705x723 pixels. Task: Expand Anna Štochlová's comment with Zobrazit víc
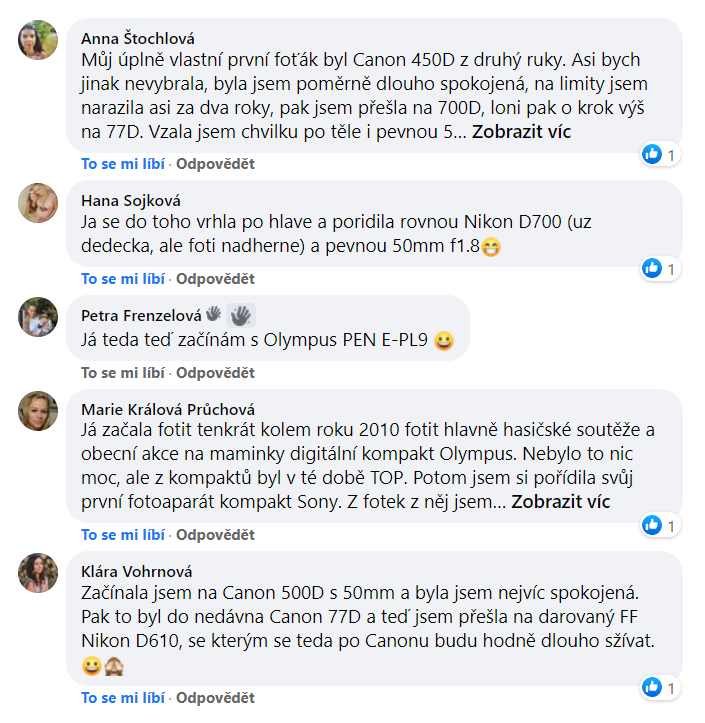pyautogui.click(x=521, y=132)
